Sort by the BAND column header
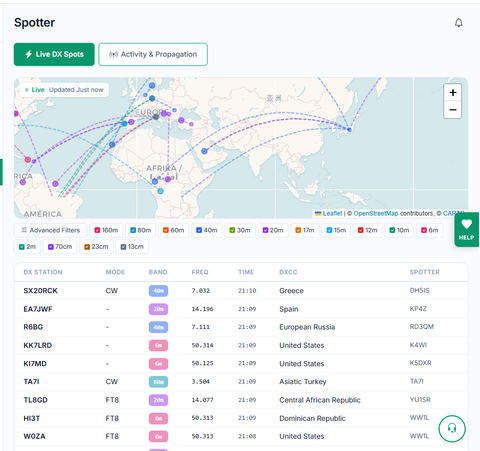The height and width of the screenshot is (451, 480). [x=158, y=272]
